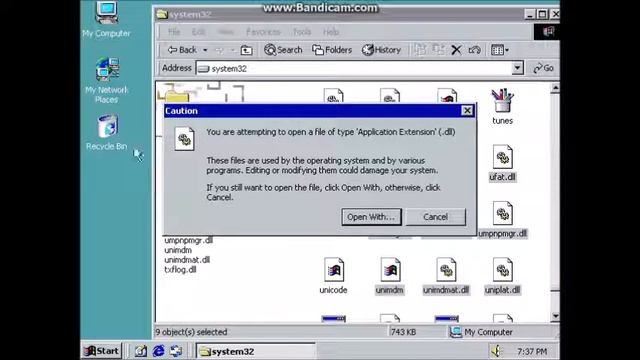
Task: Click the Forward toolbar arrow
Action: click(x=220, y=50)
